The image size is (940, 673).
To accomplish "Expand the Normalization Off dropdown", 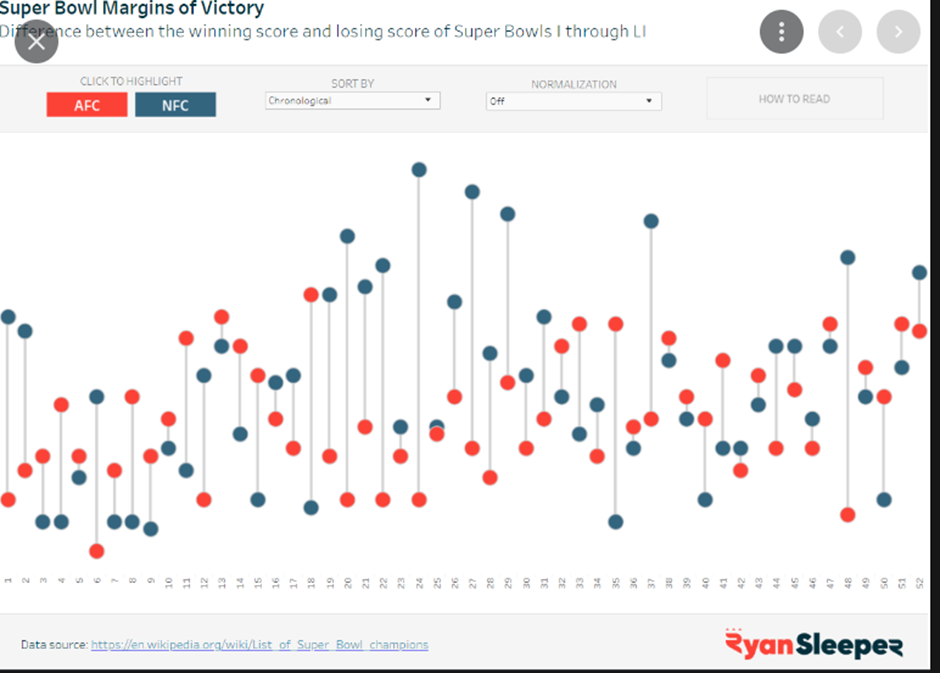I will click(573, 101).
